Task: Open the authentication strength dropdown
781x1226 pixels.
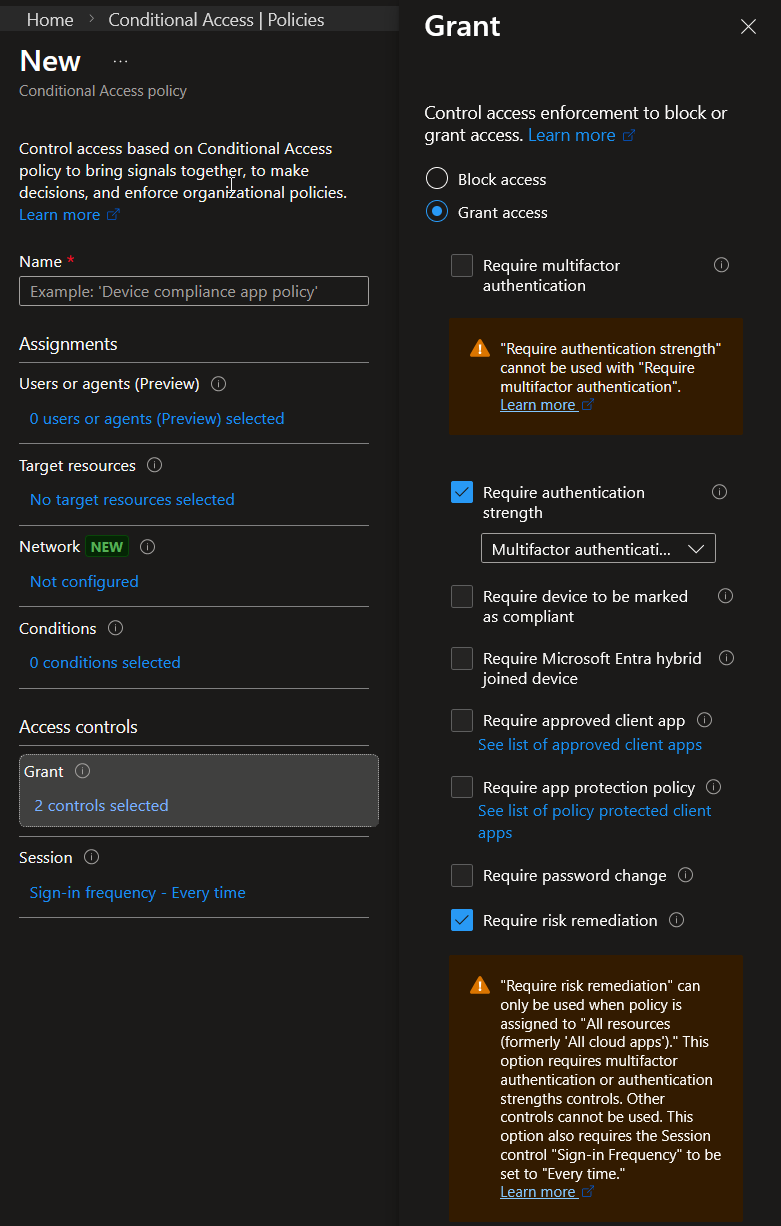Action: 598,549
